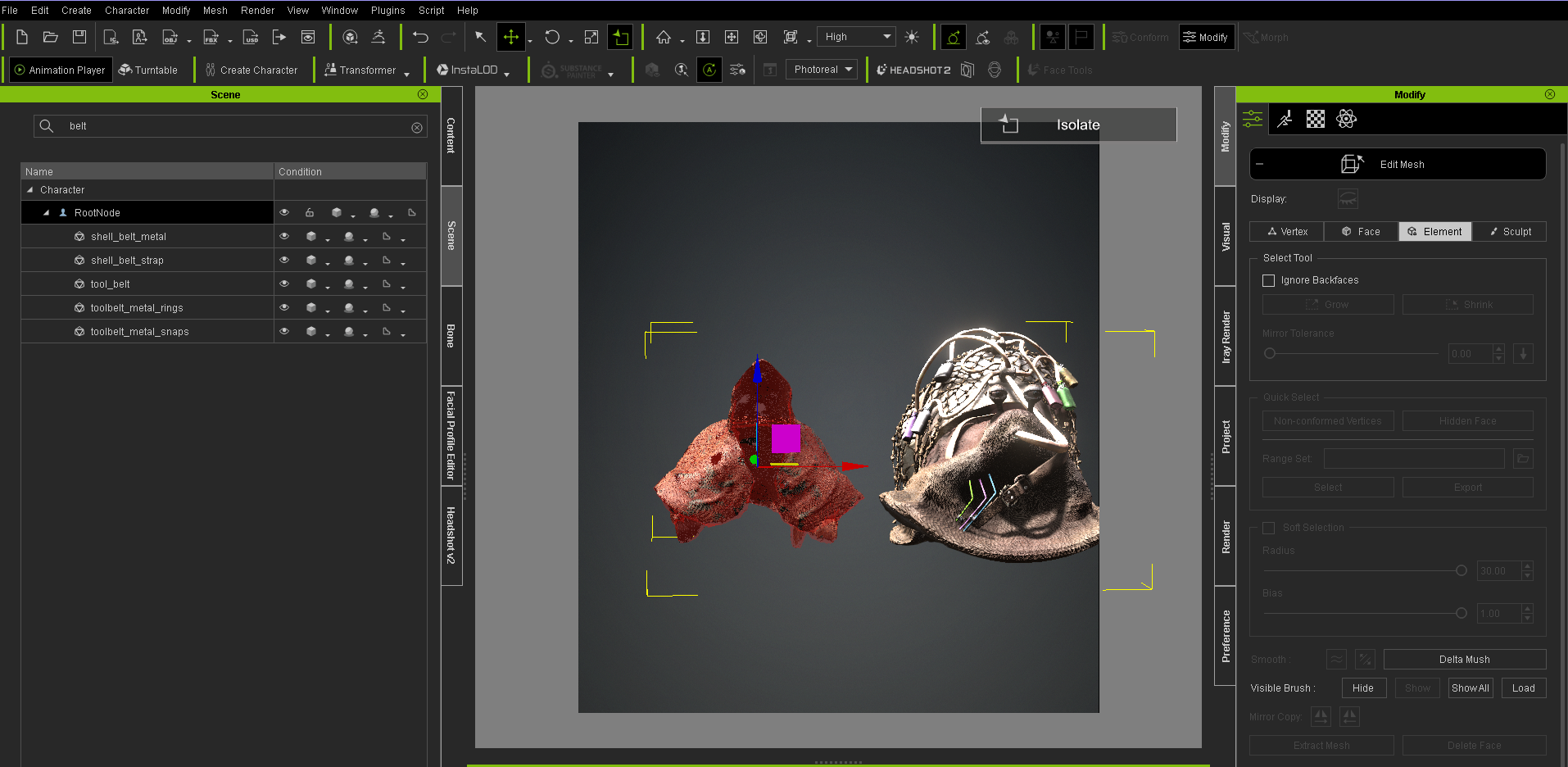This screenshot has height=767, width=1568.
Task: Open a project using the folder icon
Action: pos(50,37)
